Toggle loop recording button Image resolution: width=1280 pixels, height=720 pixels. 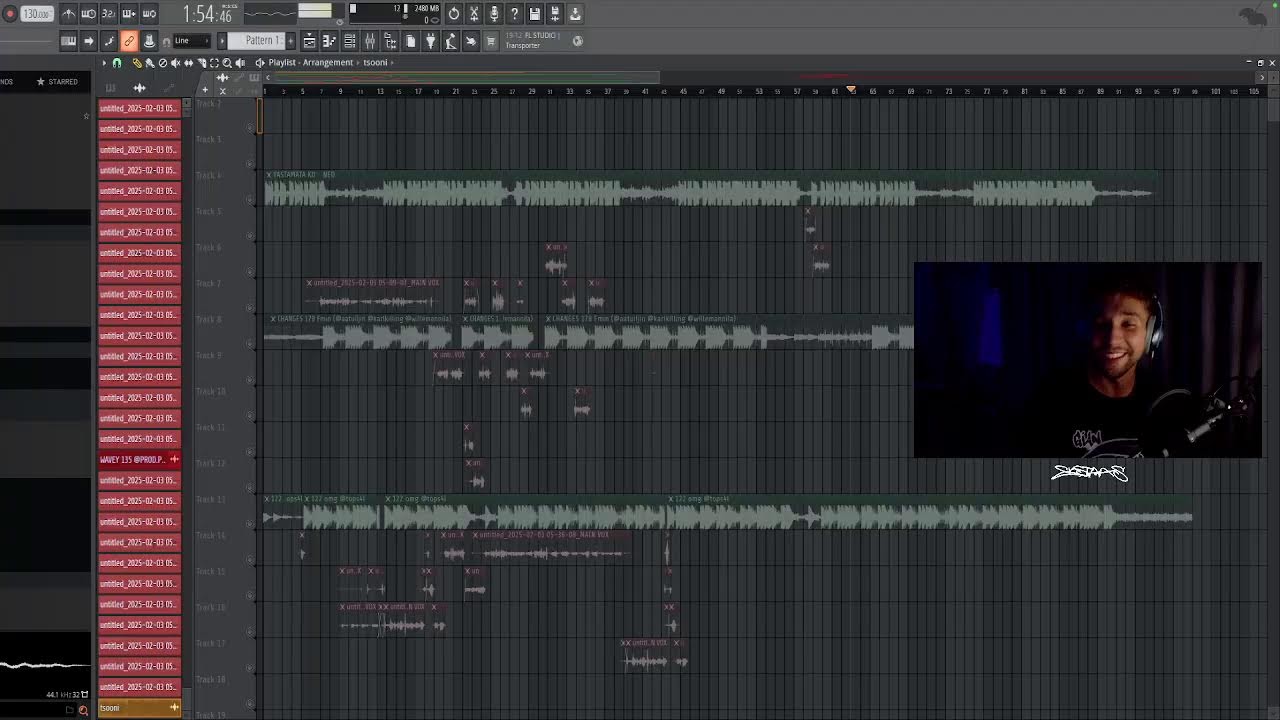point(149,14)
